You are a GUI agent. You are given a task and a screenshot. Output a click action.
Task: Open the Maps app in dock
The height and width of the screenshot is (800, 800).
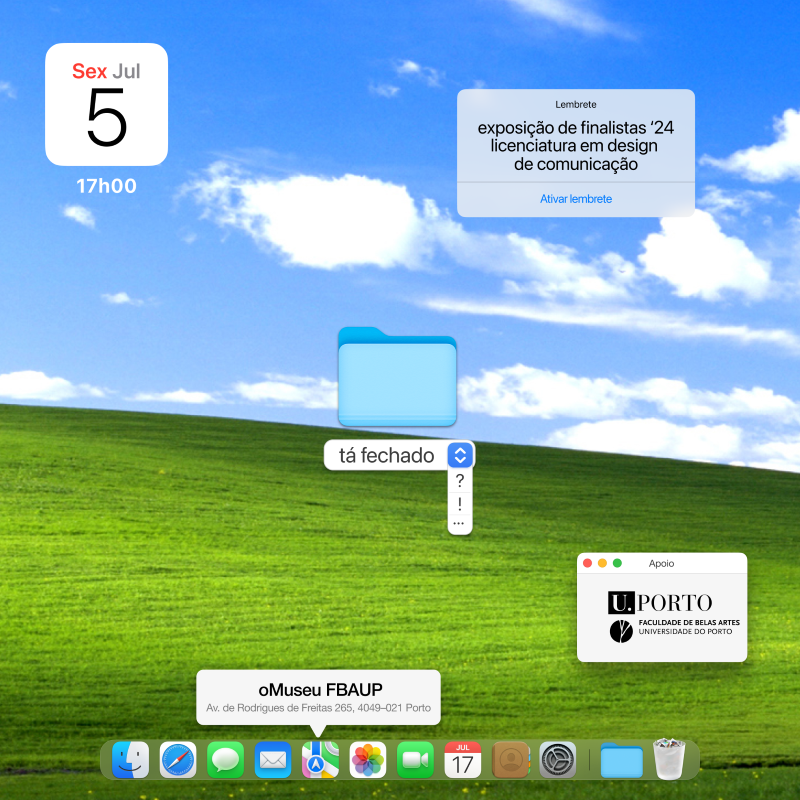pos(320,760)
